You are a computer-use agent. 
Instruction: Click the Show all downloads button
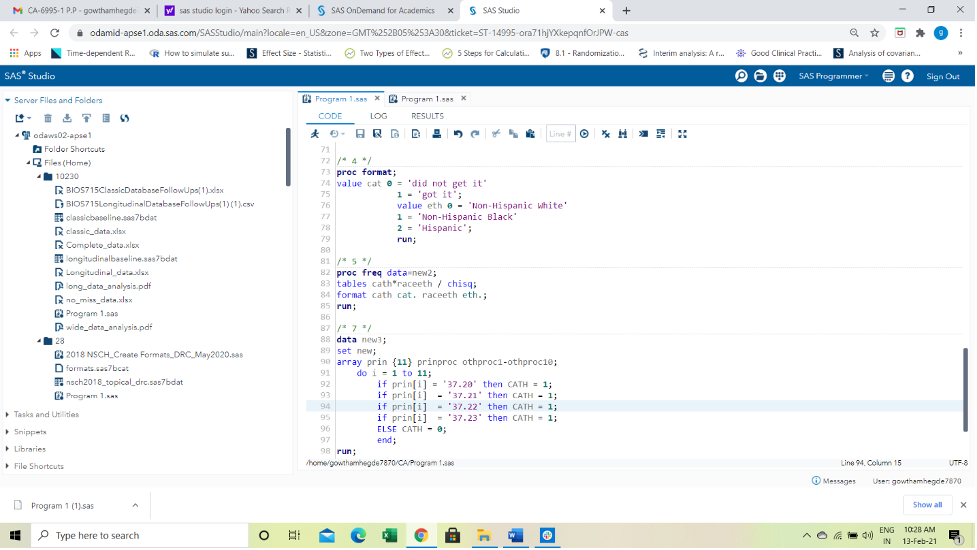927,505
